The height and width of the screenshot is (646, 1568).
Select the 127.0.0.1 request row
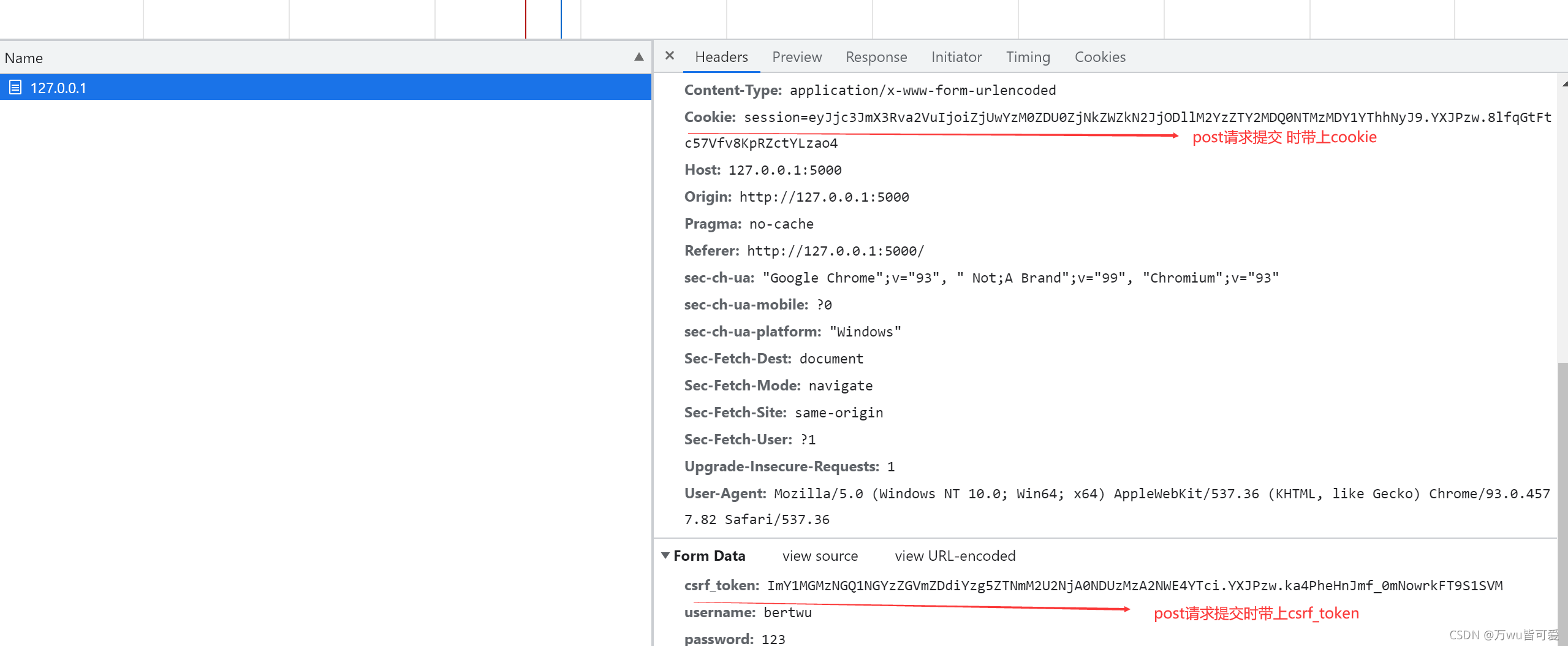click(325, 88)
